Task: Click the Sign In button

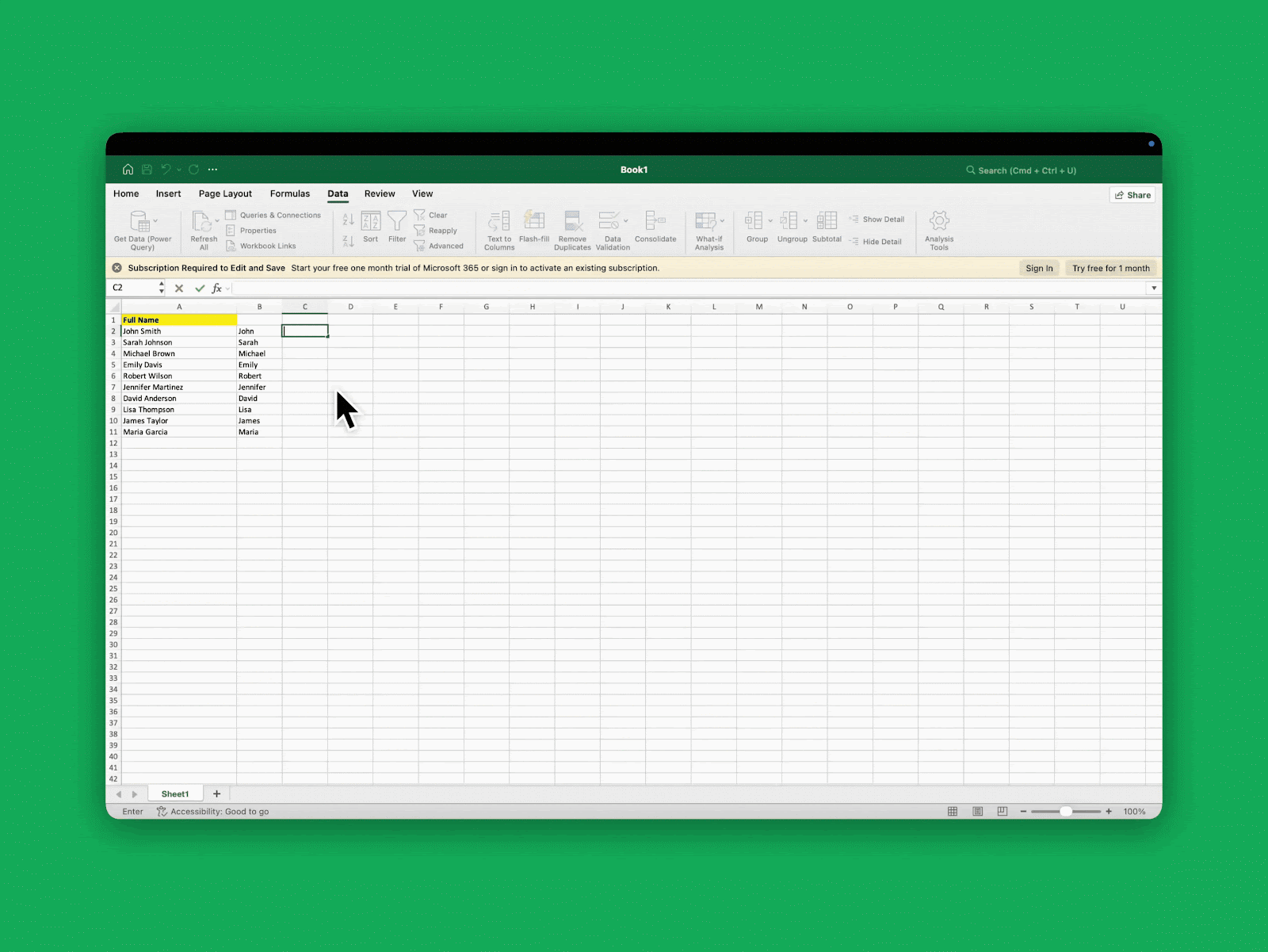Action: [x=1039, y=268]
